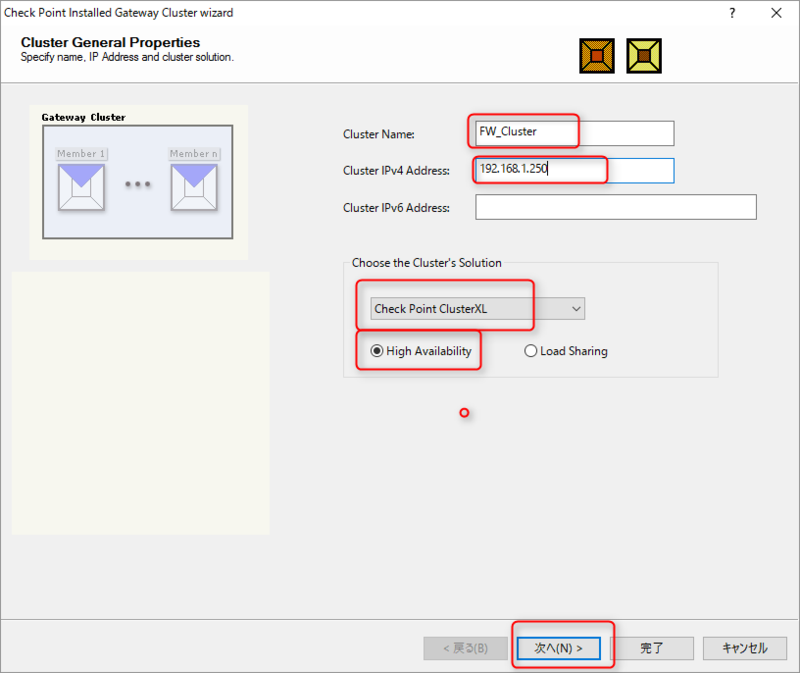Screen dimensions: 800x673
Task: Open the Check Point ClusterXL dropdown
Action: click(478, 309)
